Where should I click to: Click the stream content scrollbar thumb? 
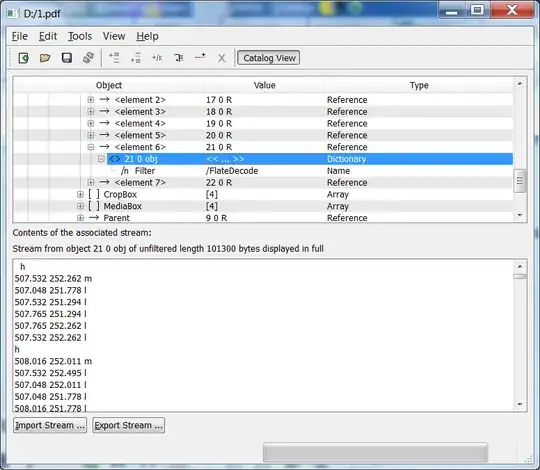tap(520, 276)
